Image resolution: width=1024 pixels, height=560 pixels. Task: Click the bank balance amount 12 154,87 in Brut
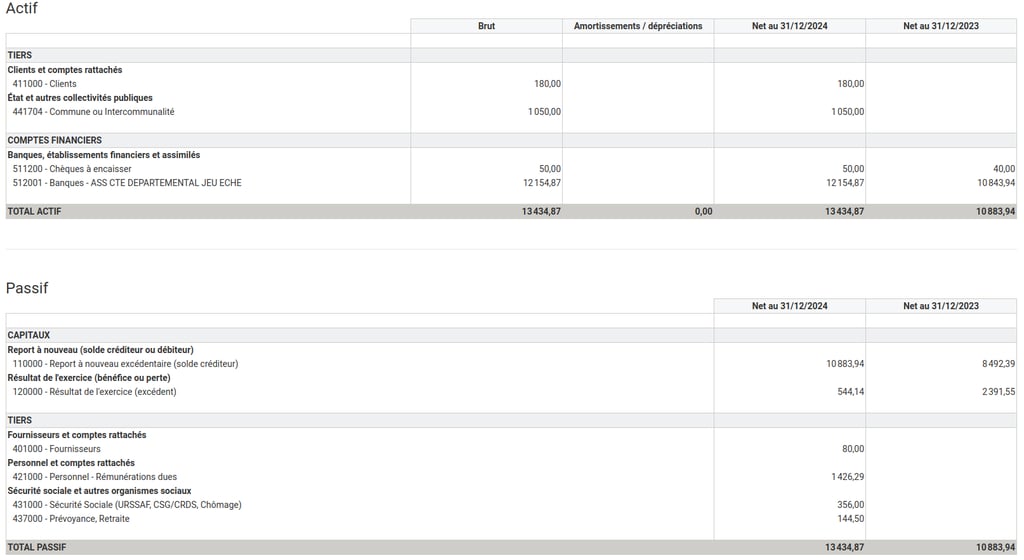click(x=541, y=183)
